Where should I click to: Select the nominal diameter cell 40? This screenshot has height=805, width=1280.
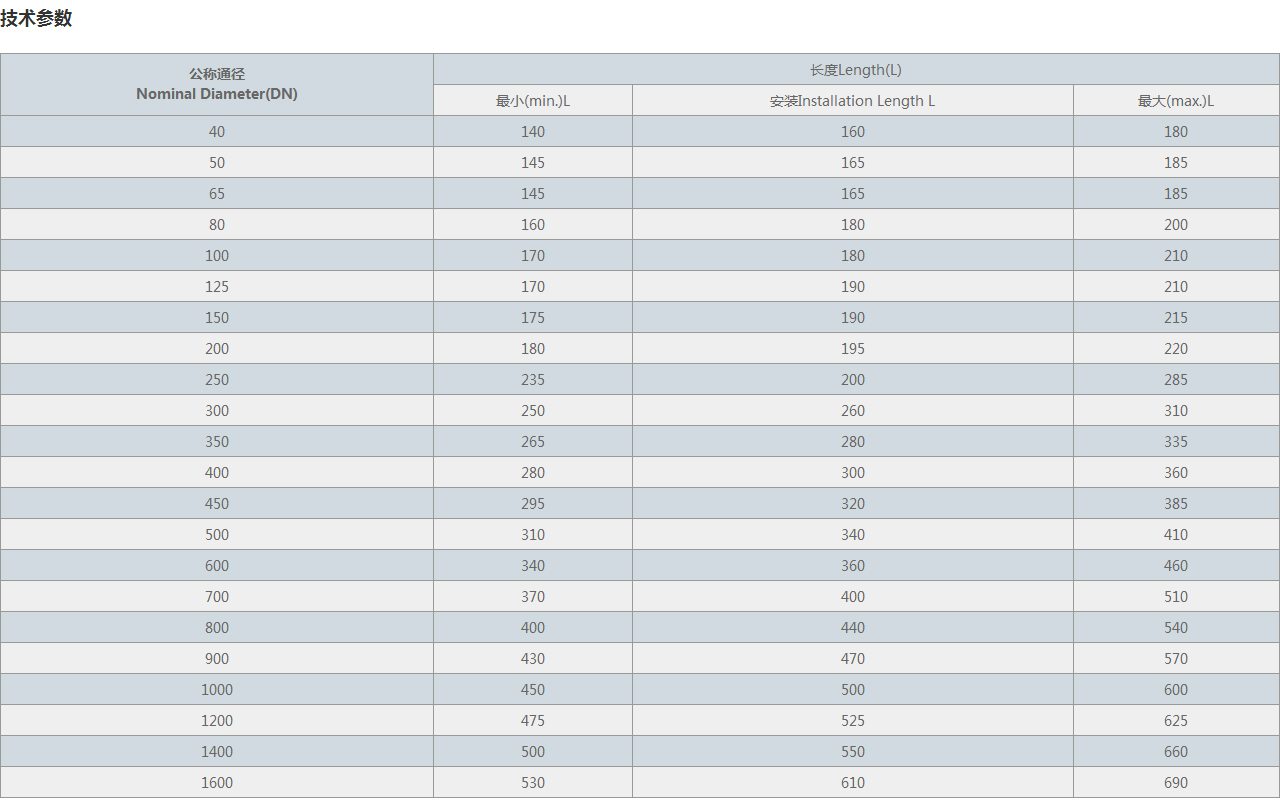(x=217, y=132)
